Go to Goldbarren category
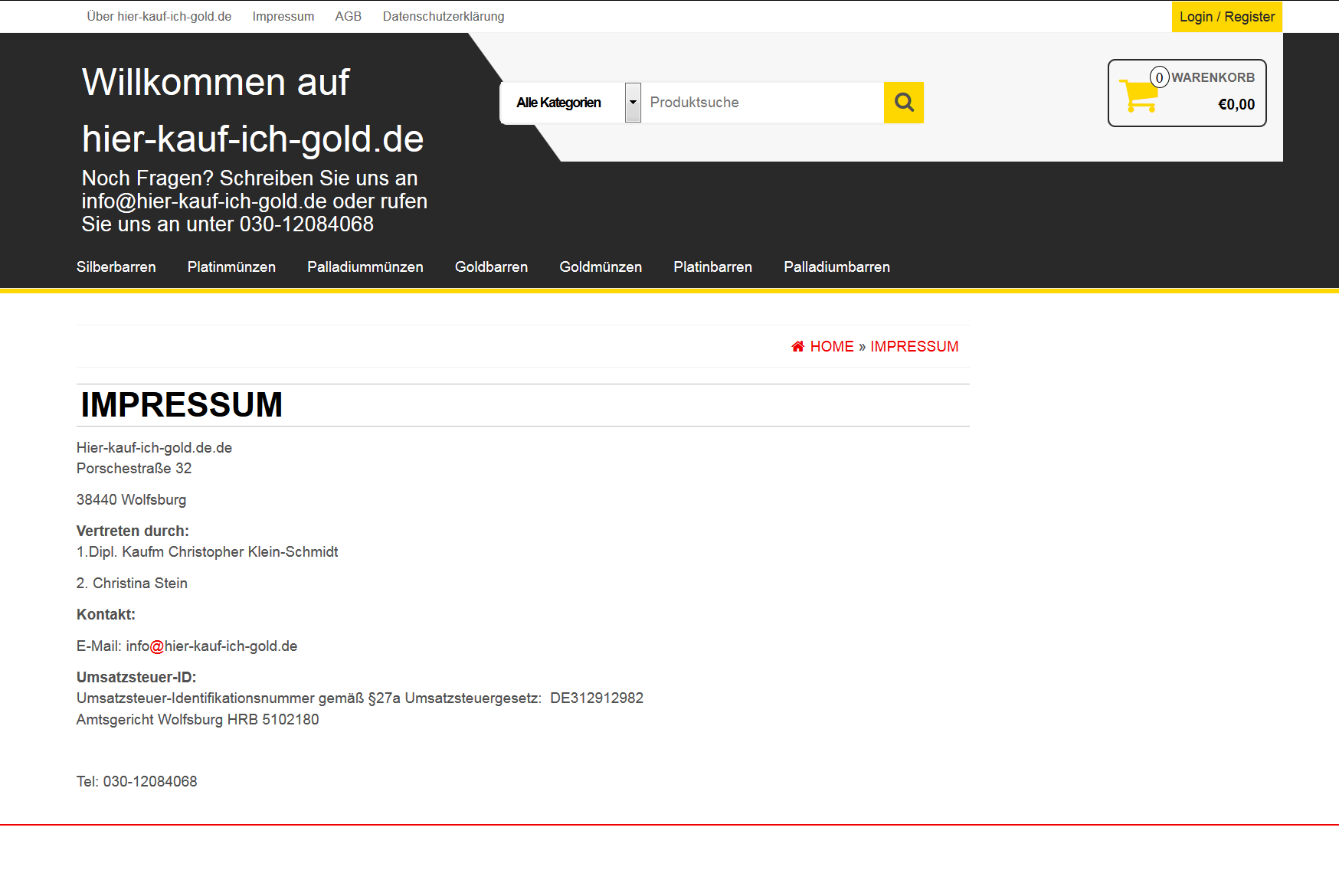1339x896 pixels. click(491, 267)
